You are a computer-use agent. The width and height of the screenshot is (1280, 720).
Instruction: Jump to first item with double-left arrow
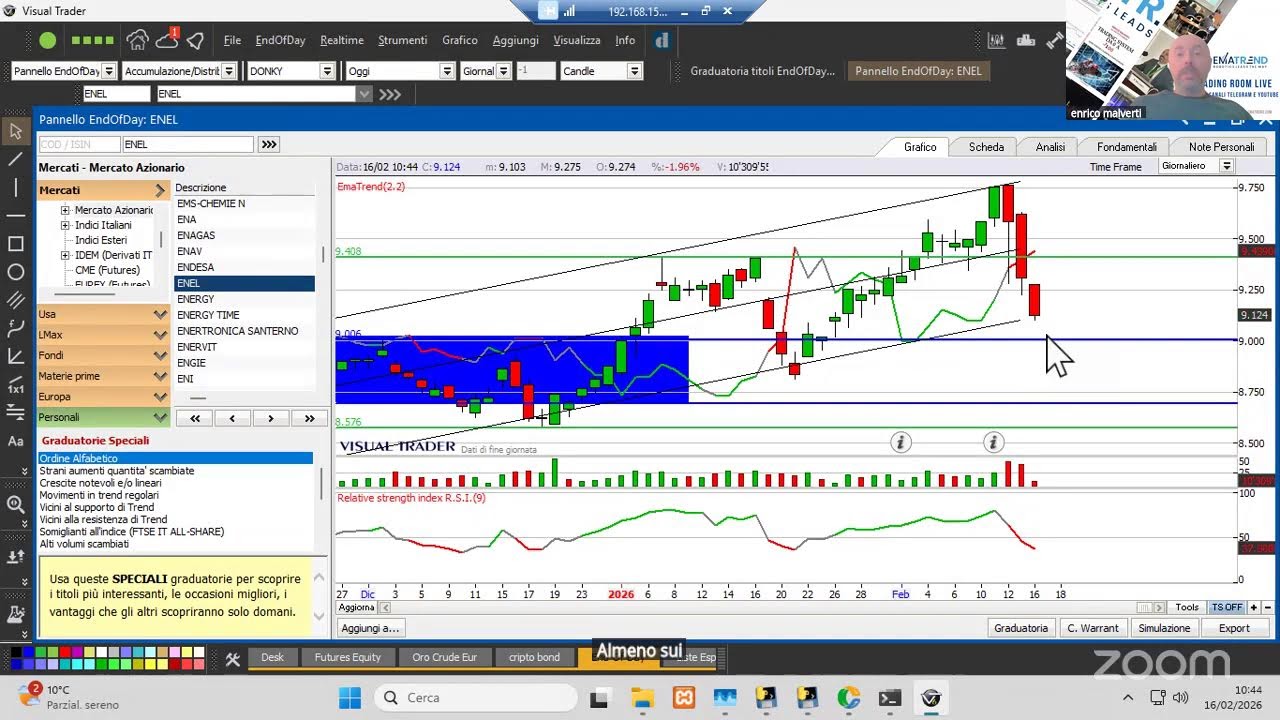tap(195, 418)
